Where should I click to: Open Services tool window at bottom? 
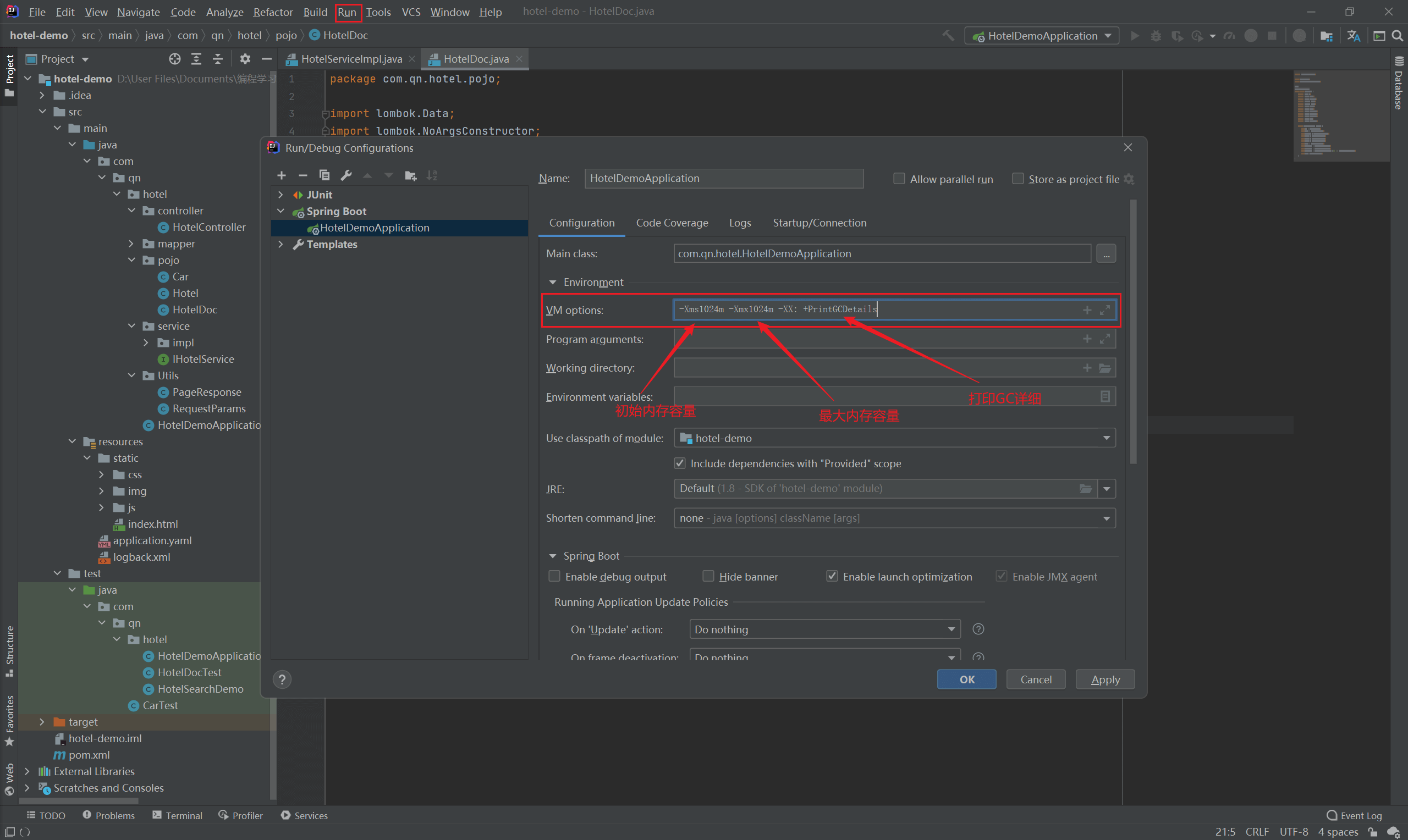click(304, 815)
